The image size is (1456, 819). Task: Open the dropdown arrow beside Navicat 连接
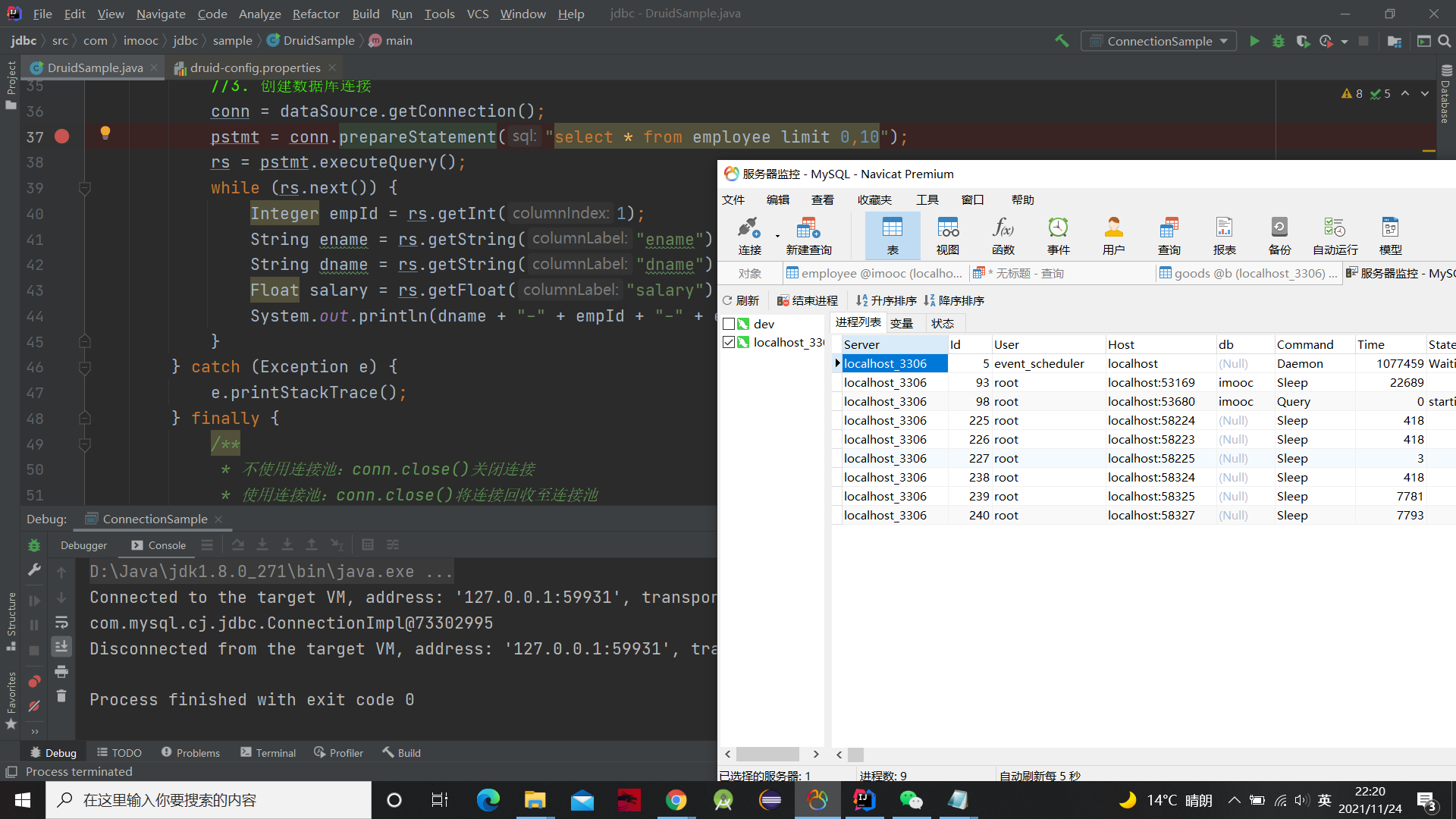tap(777, 236)
